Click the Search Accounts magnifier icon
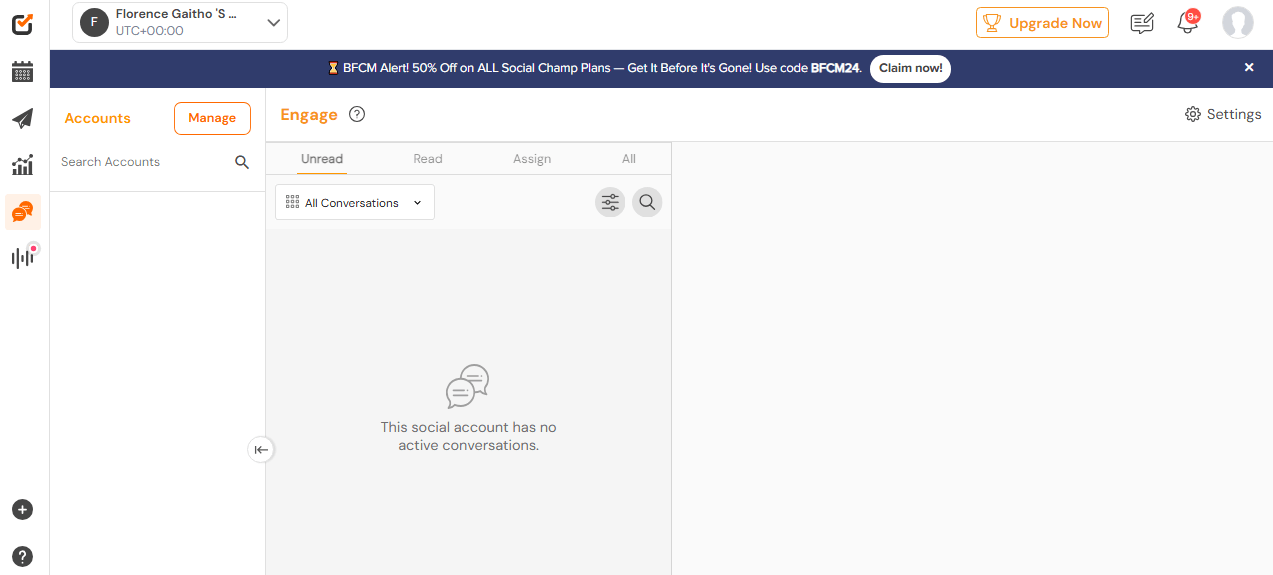 tap(242, 162)
